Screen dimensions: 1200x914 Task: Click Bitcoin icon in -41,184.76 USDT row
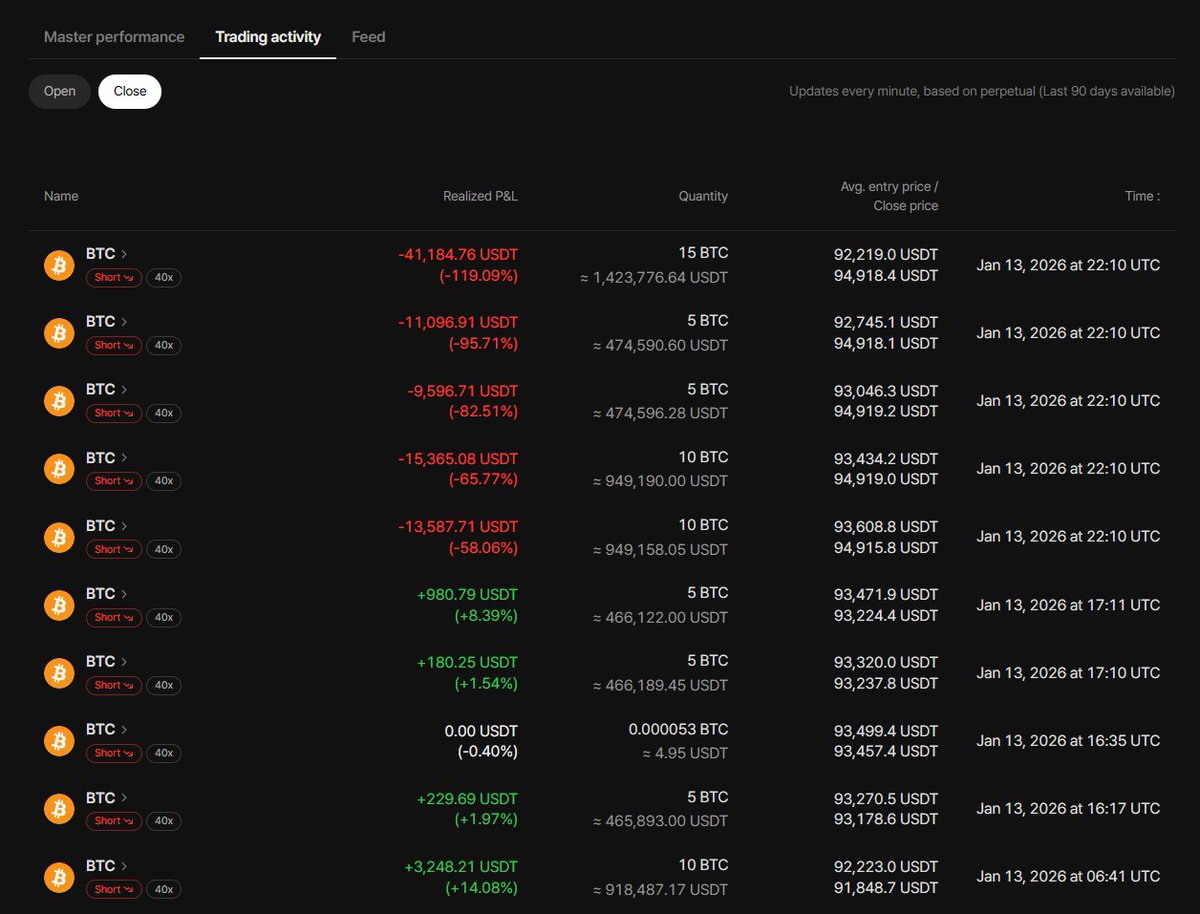(59, 265)
